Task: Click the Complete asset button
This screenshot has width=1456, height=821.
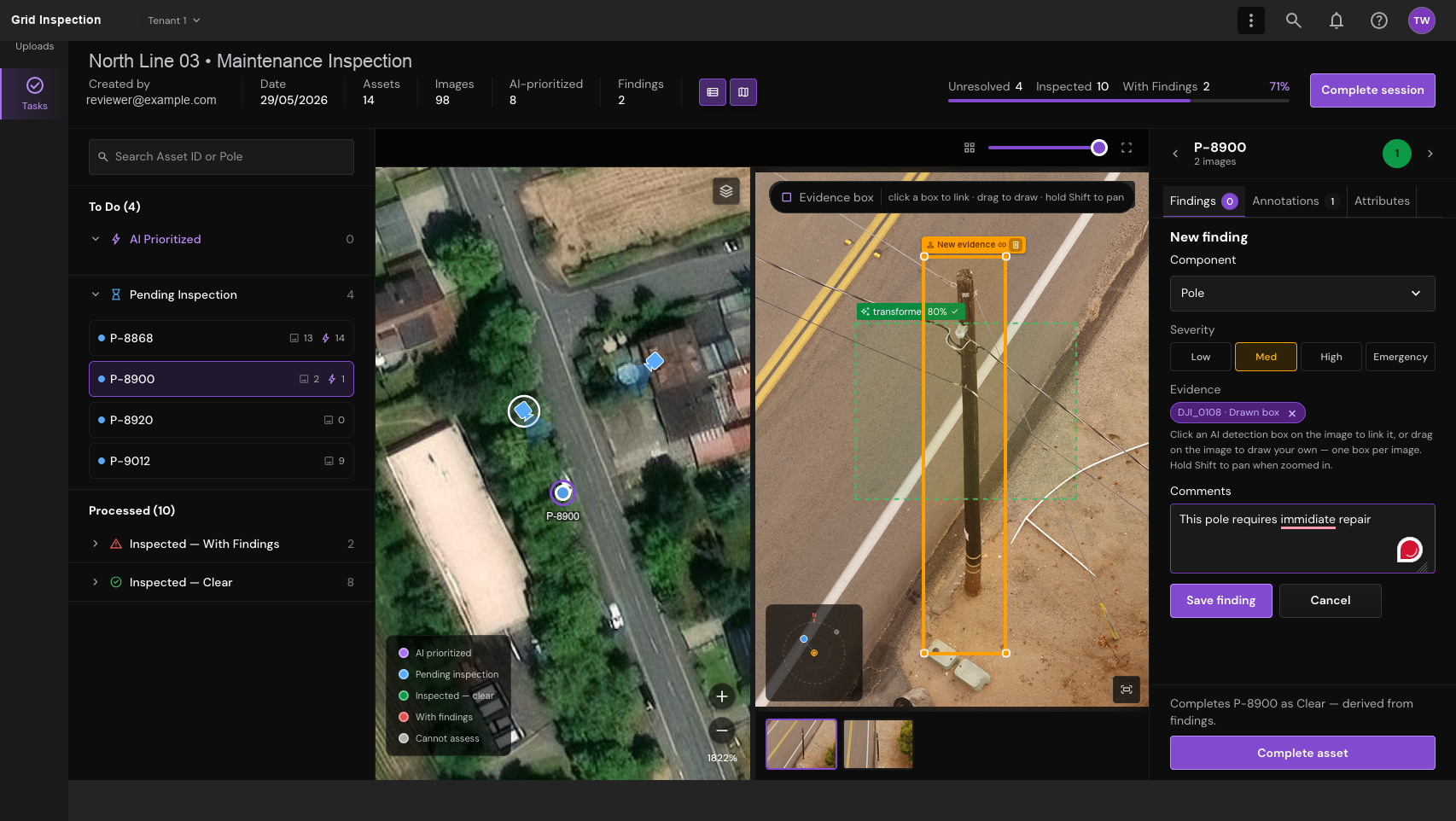Action: pos(1302,753)
